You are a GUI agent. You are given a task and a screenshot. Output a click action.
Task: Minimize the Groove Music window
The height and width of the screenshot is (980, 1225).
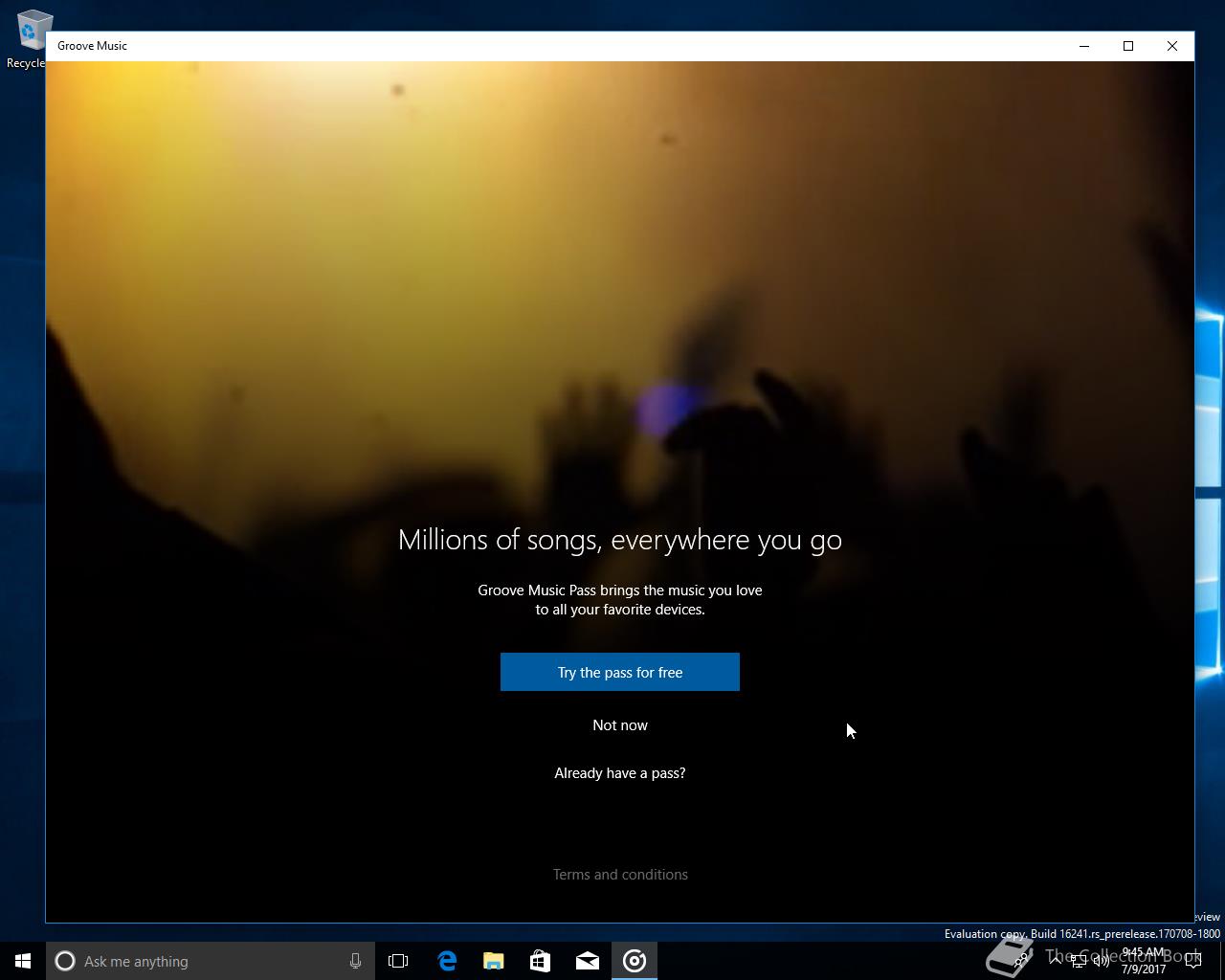1084,46
